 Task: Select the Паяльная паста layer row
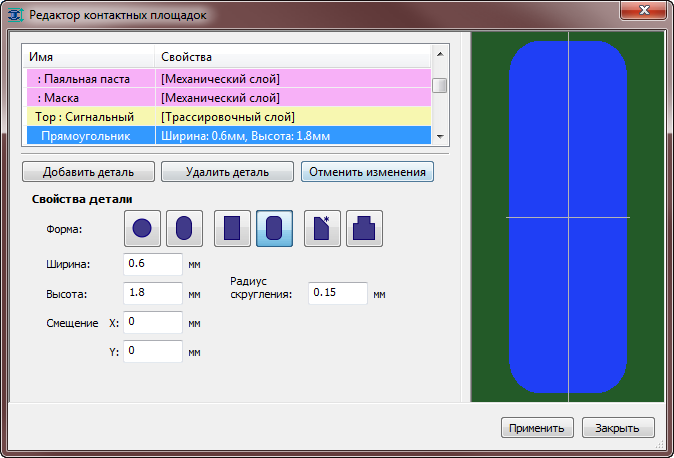tap(229, 79)
